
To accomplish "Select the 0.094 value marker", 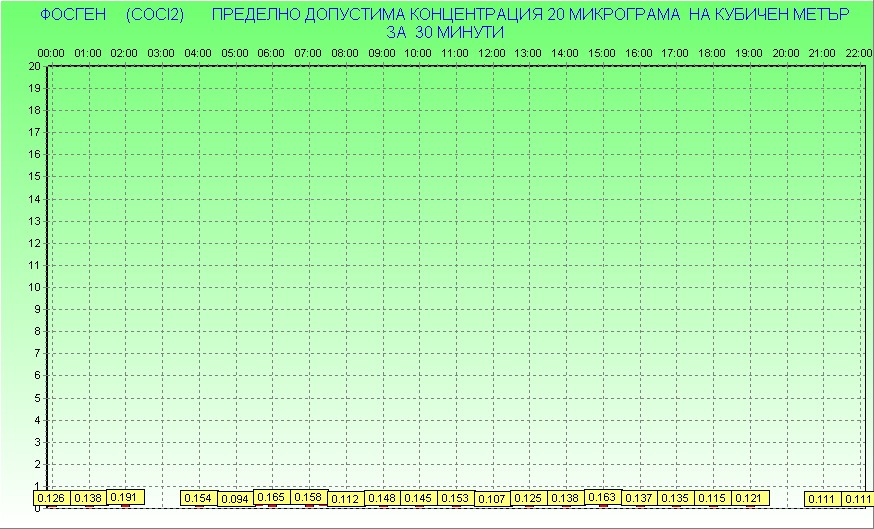I will (x=235, y=499).
